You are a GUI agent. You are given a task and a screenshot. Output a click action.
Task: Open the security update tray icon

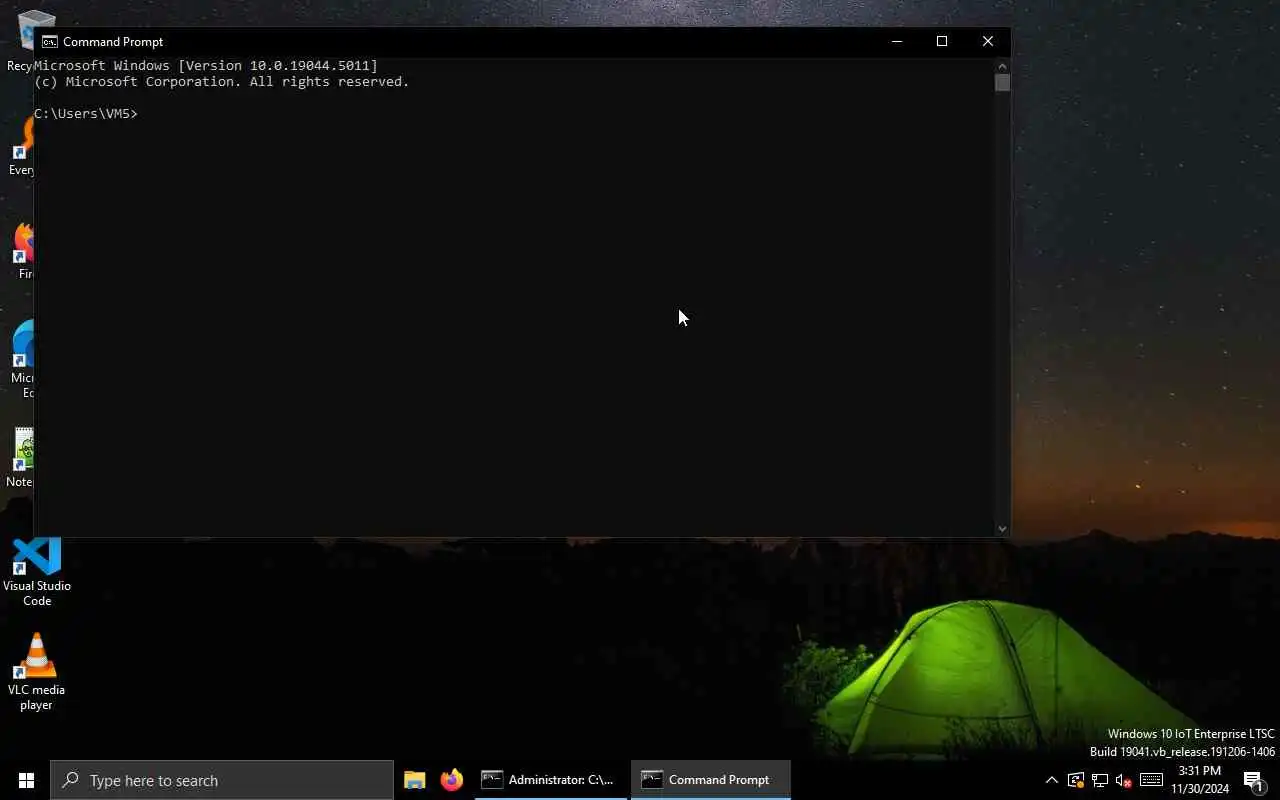pyautogui.click(x=1076, y=780)
